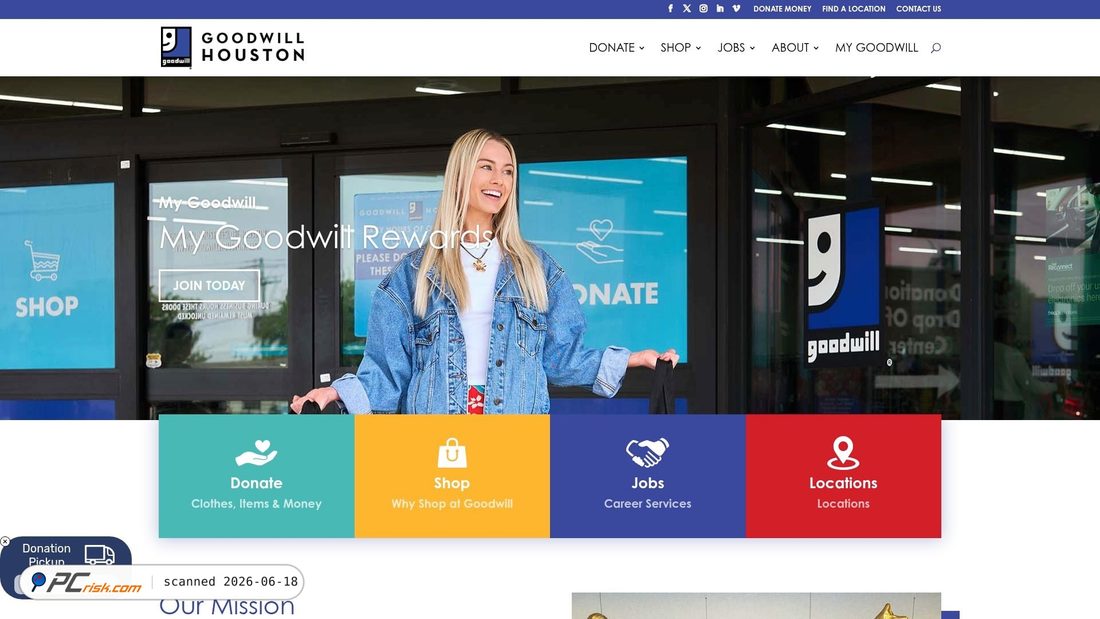This screenshot has width=1100, height=619.
Task: Click the Jobs handshake icon
Action: [647, 453]
